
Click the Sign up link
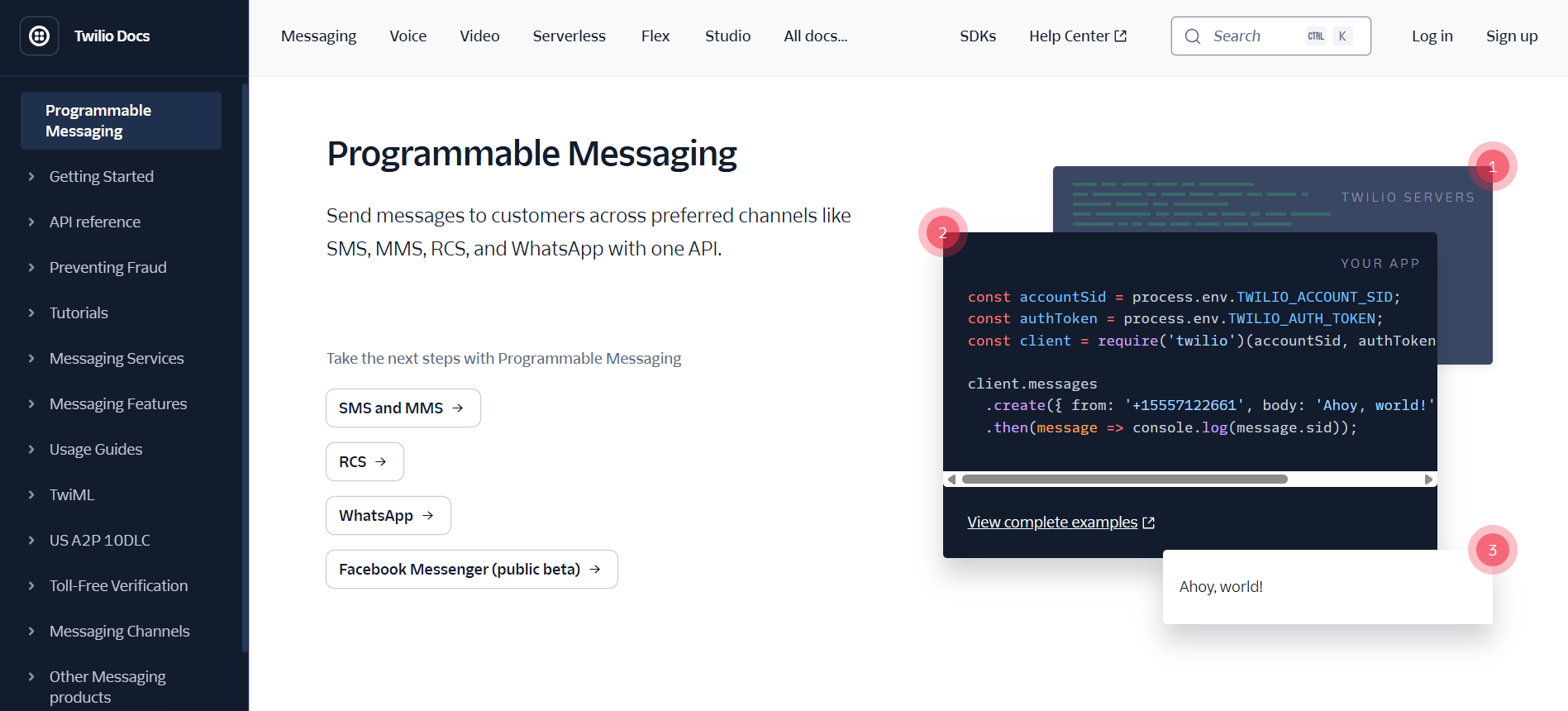(x=1512, y=36)
